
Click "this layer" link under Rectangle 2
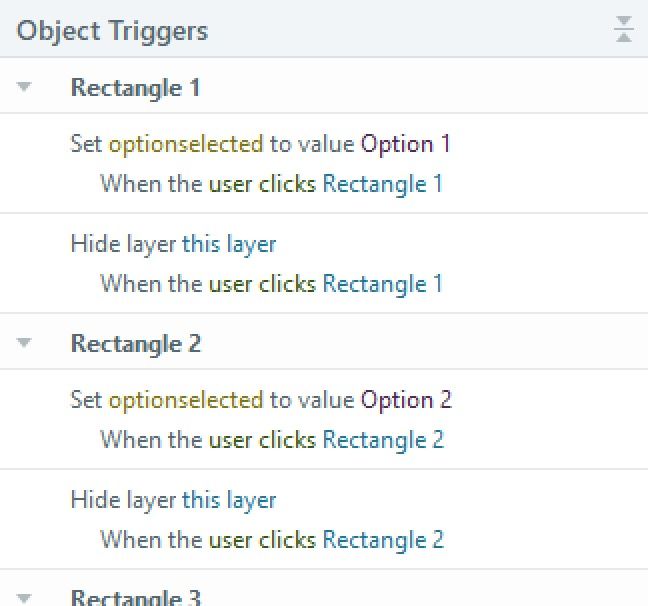(228, 500)
